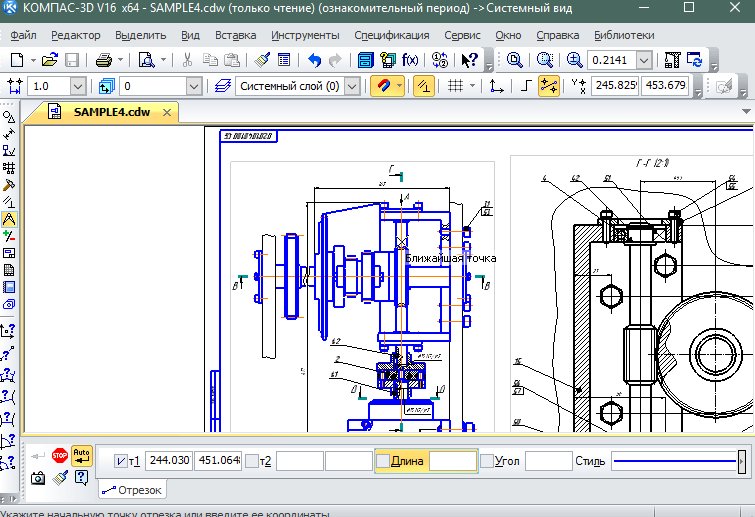
Task: Toggle the т1 point checkbox
Action: click(x=120, y=461)
